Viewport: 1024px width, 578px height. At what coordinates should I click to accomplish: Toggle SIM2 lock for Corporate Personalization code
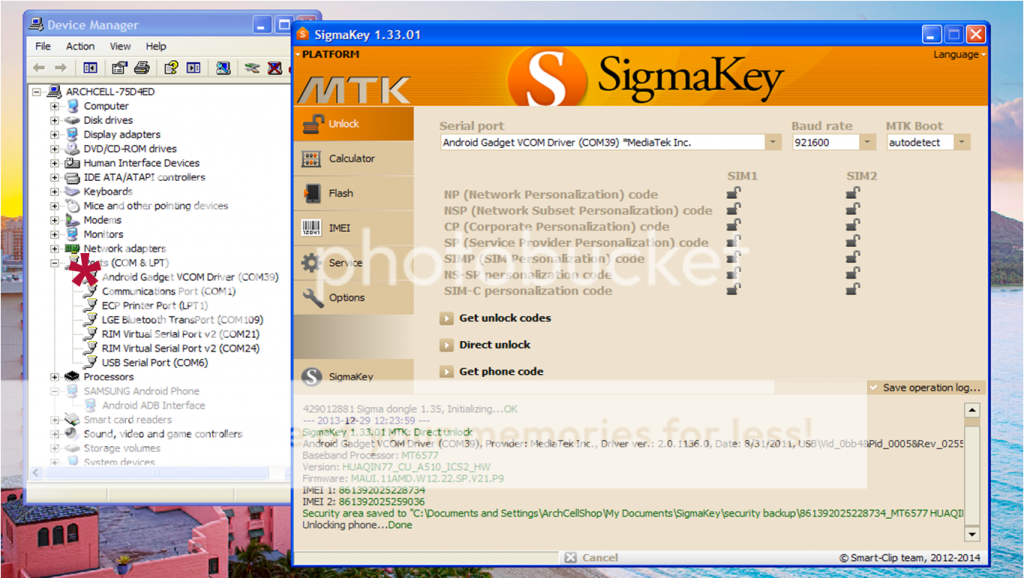pos(853,226)
